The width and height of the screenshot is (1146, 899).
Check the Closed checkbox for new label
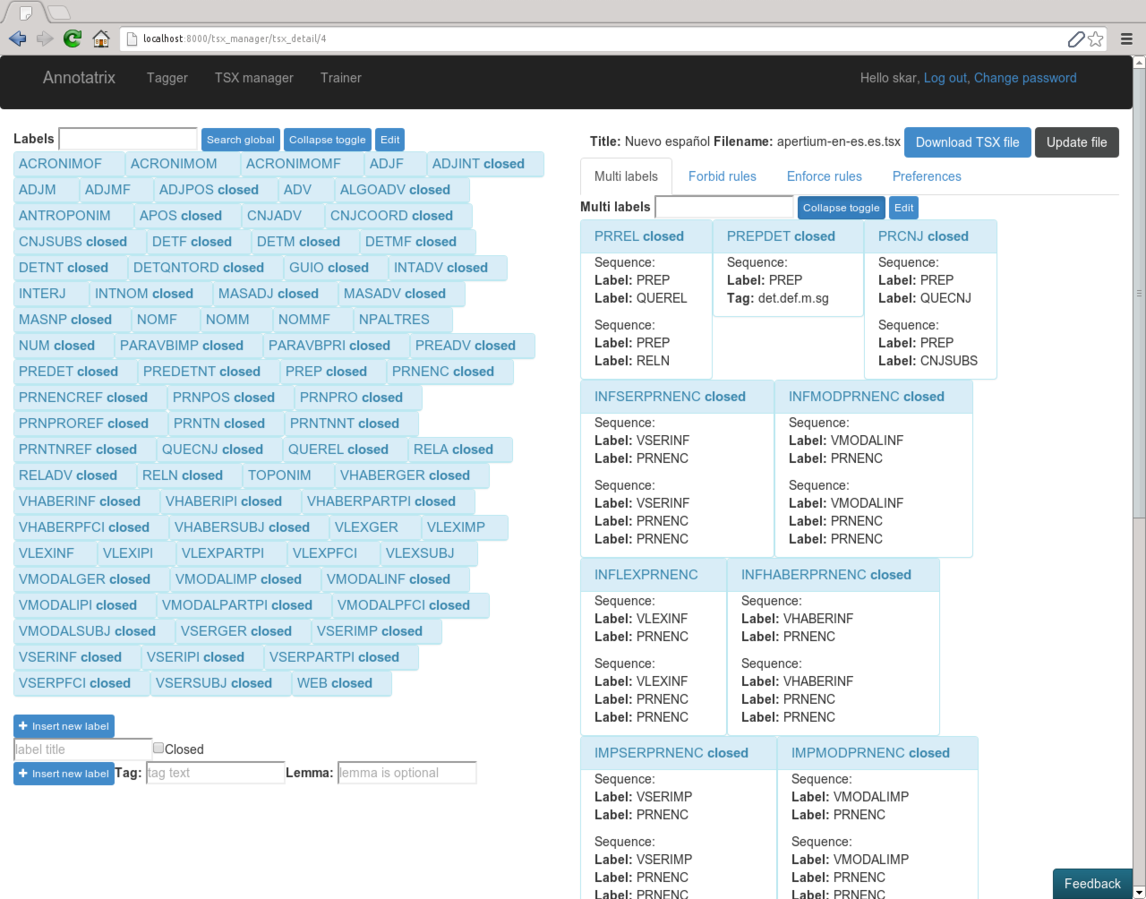(x=158, y=748)
